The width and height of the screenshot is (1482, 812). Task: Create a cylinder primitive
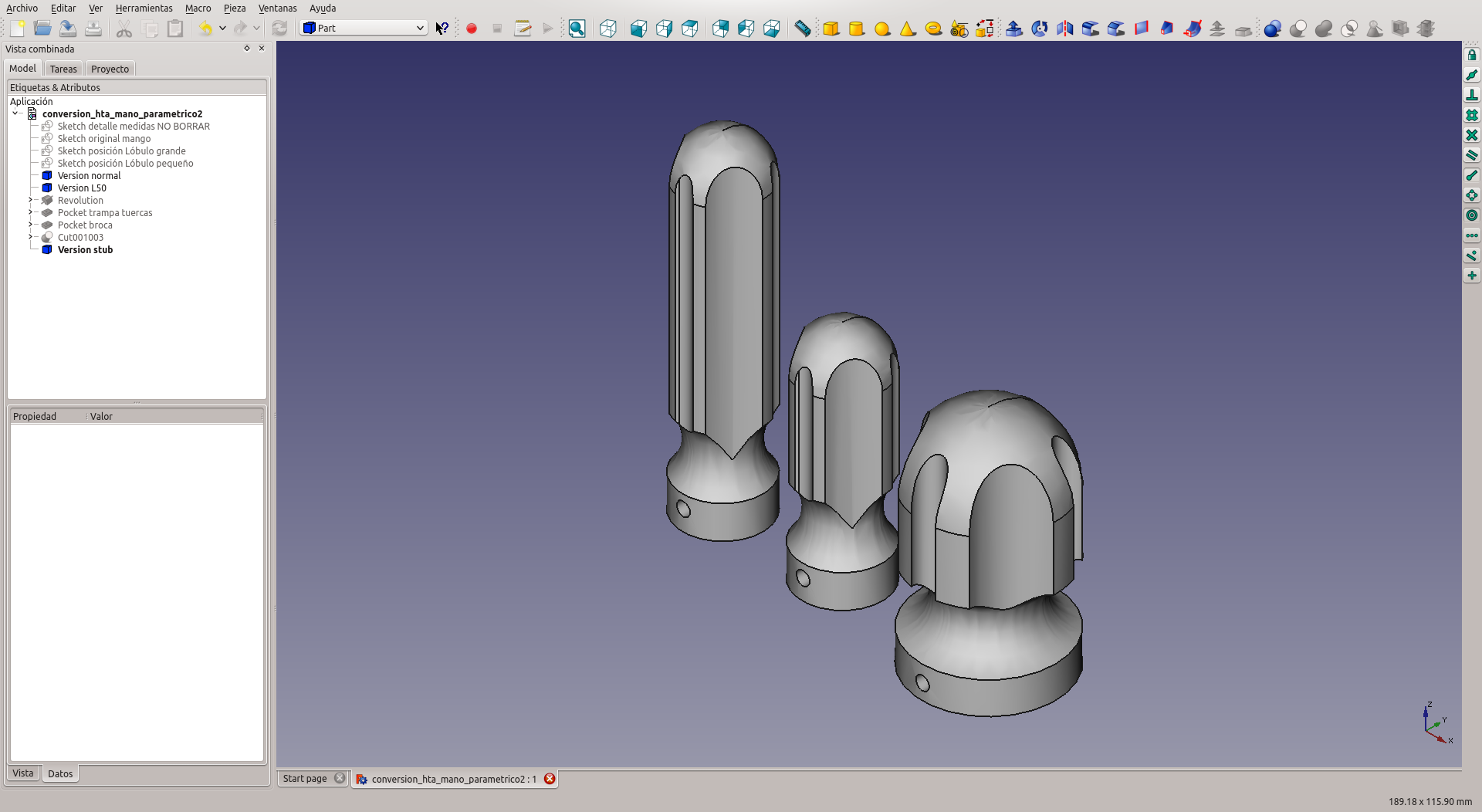(857, 29)
